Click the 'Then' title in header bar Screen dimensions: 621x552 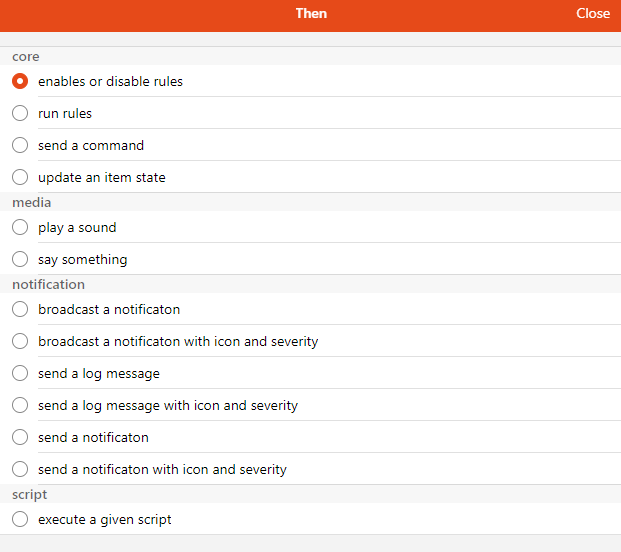[311, 13]
